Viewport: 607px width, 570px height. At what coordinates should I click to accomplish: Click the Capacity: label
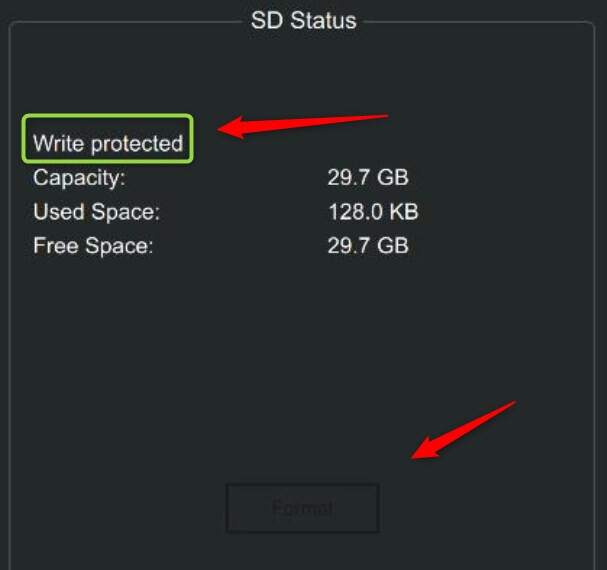79,178
